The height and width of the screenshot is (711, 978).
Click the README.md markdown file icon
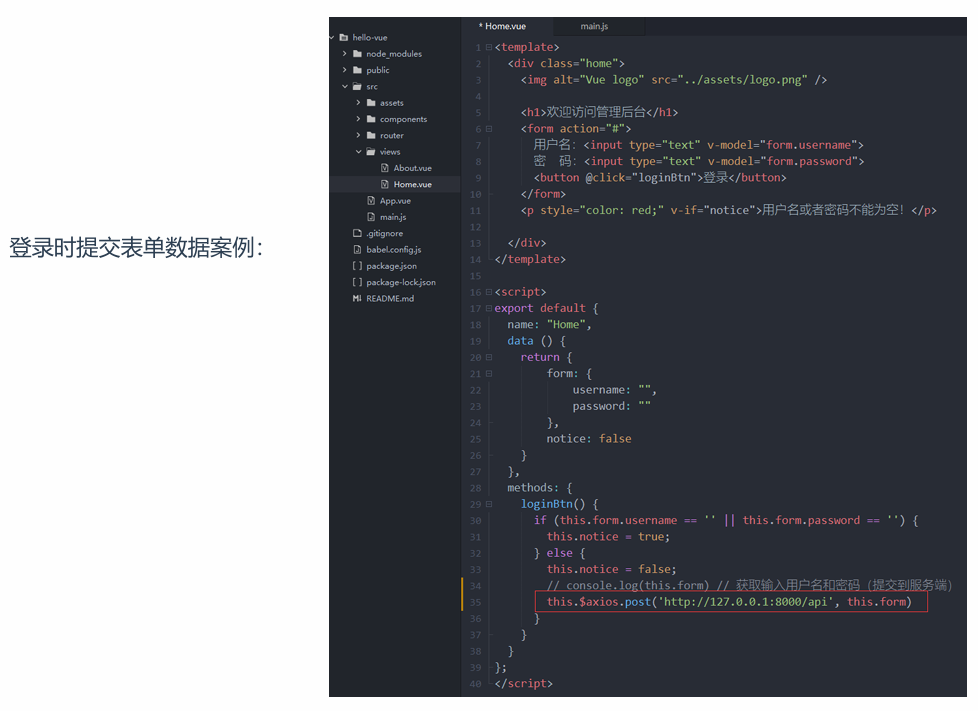point(356,299)
